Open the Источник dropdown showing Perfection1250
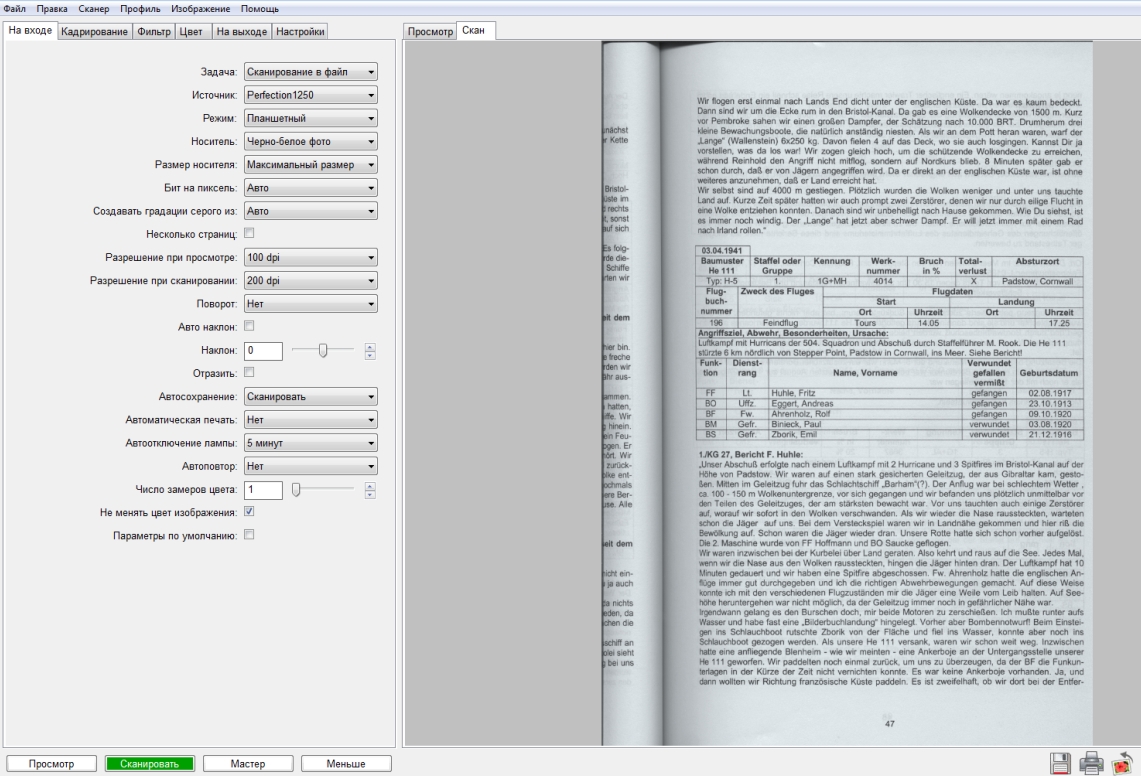The width and height of the screenshot is (1141, 776). [310, 95]
